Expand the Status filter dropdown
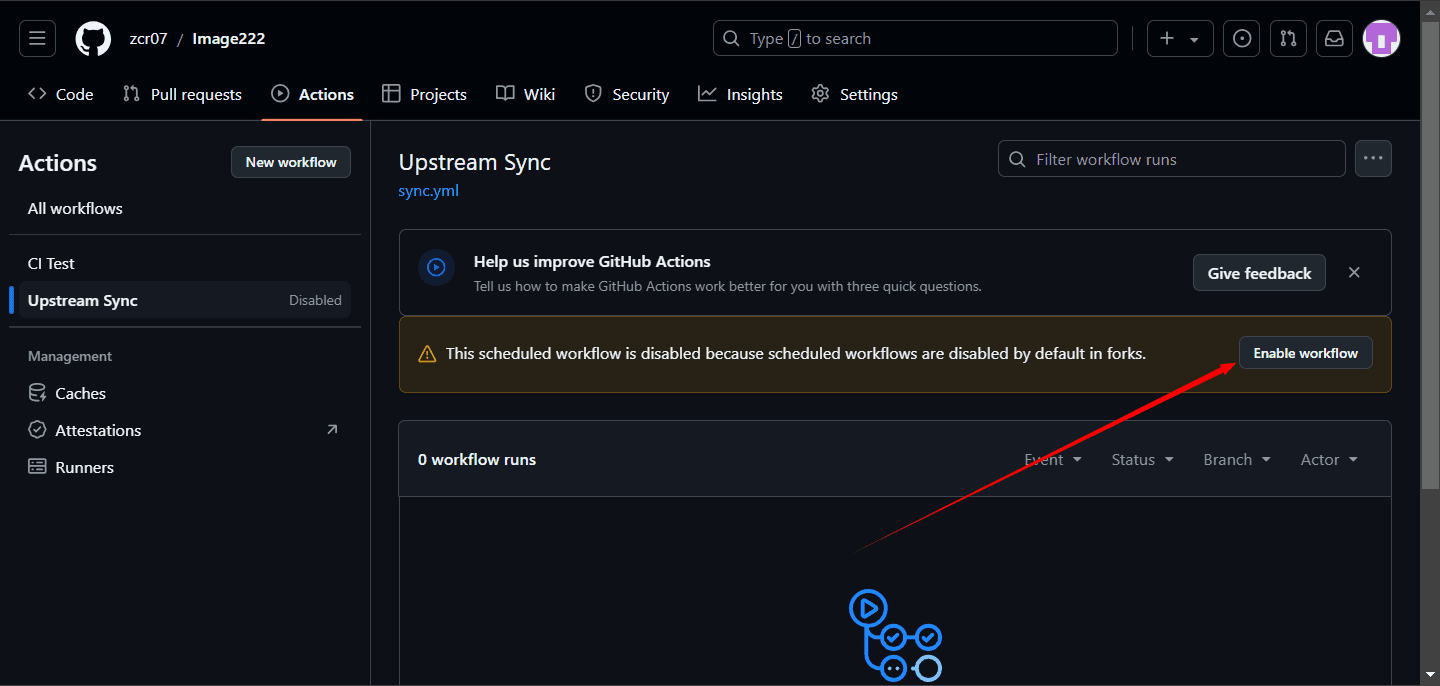 coord(1142,460)
